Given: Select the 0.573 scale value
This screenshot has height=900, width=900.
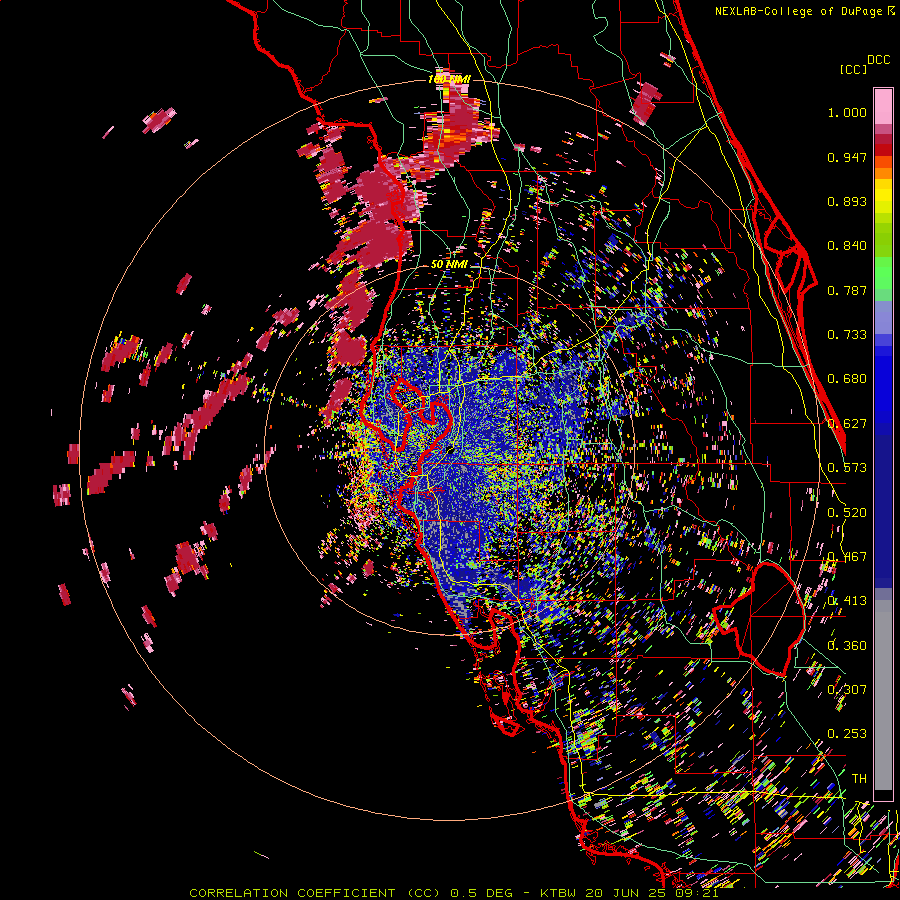Looking at the screenshot, I should [847, 468].
